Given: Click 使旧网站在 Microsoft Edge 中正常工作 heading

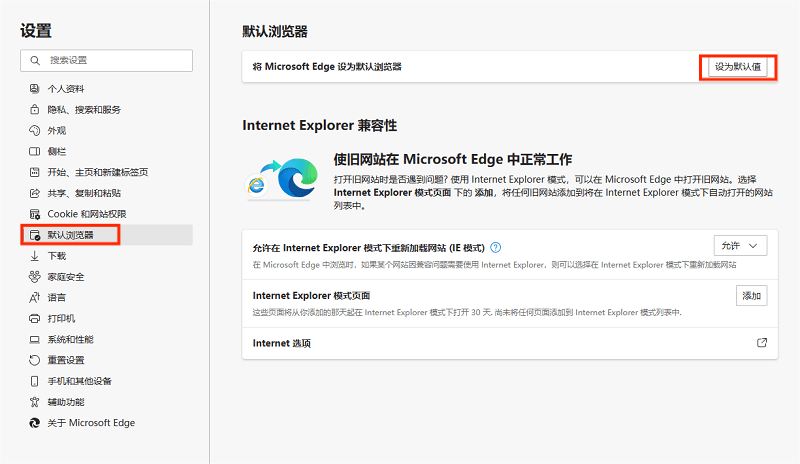Looking at the screenshot, I should click(x=453, y=160).
